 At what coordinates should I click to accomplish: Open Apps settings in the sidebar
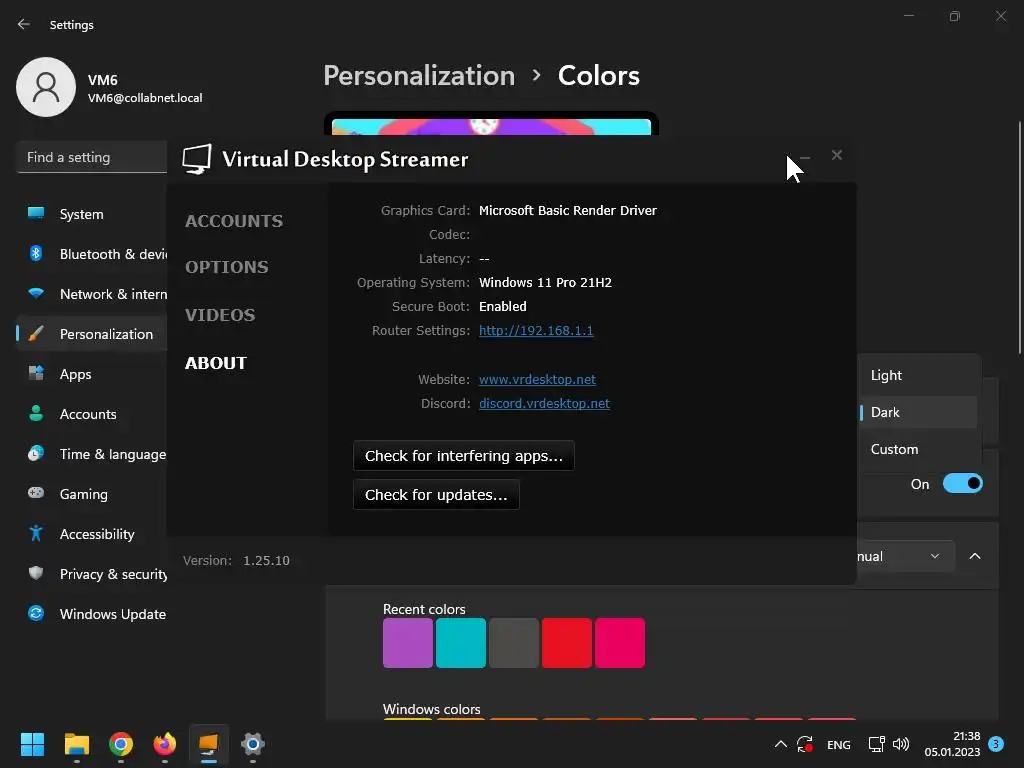(91, 374)
